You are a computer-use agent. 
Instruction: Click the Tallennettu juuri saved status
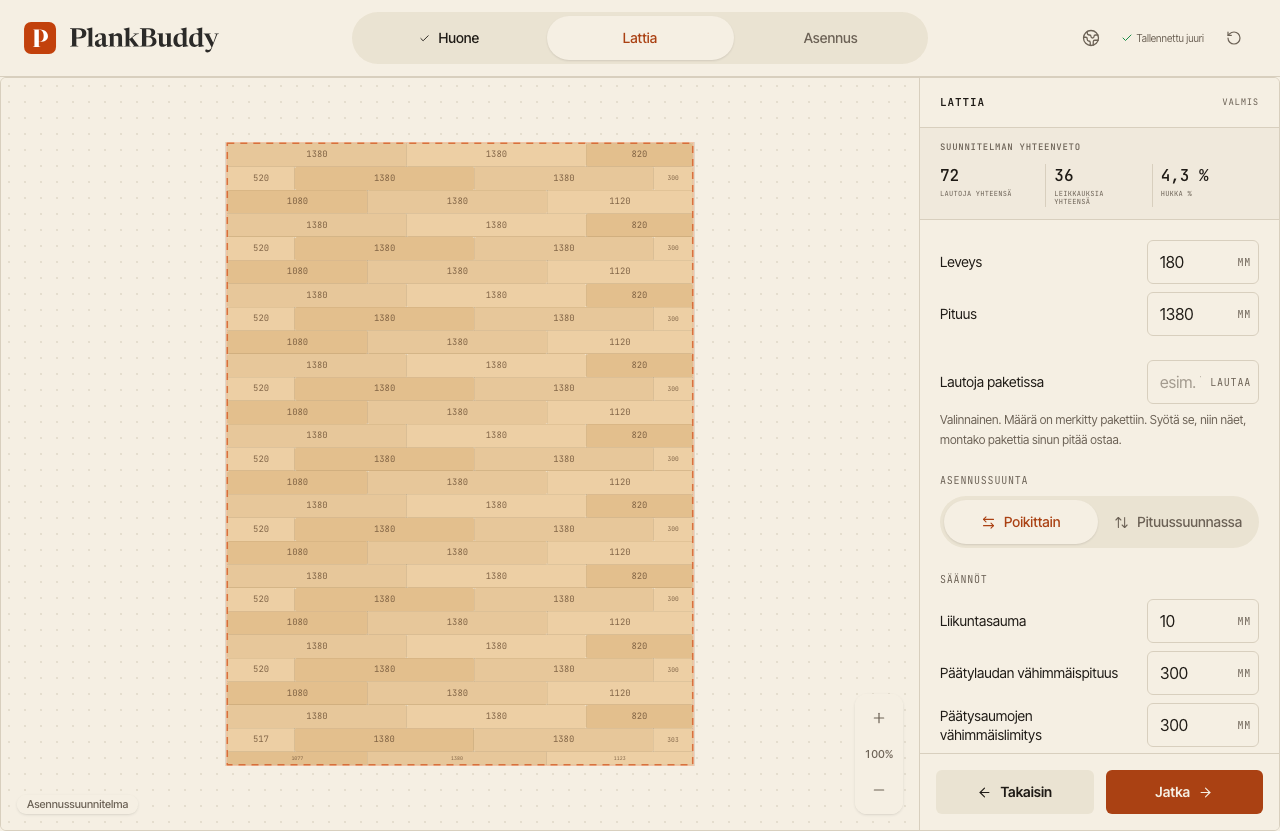[x=1163, y=38]
